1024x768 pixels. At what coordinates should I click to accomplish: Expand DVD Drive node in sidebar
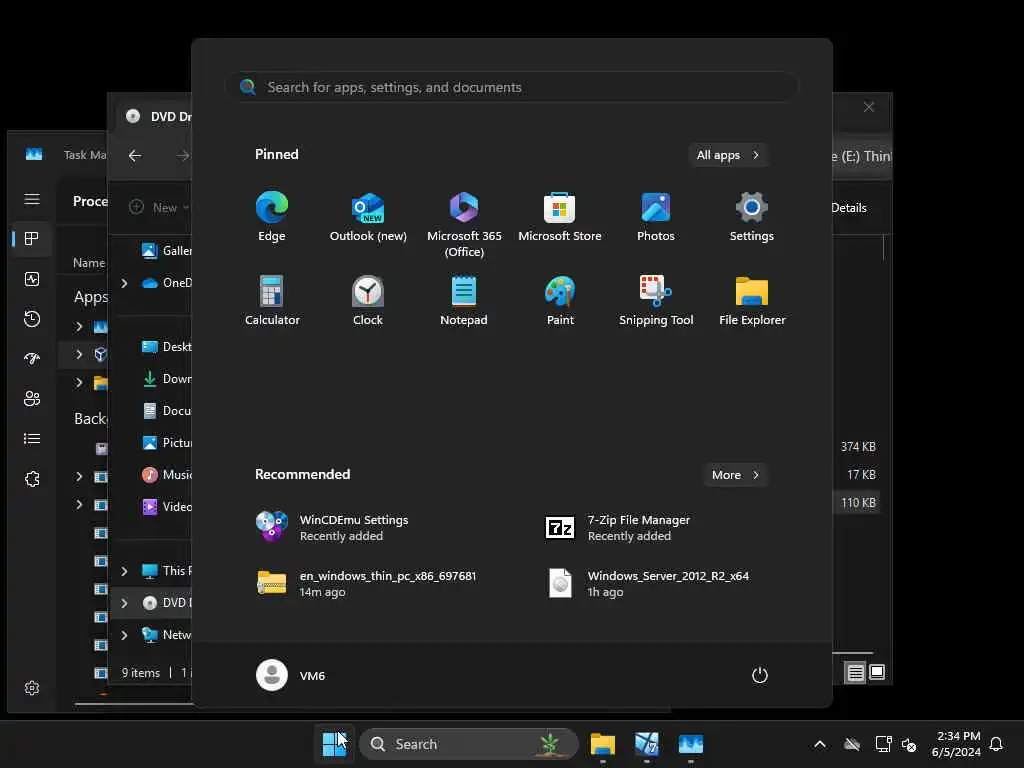coord(124,603)
